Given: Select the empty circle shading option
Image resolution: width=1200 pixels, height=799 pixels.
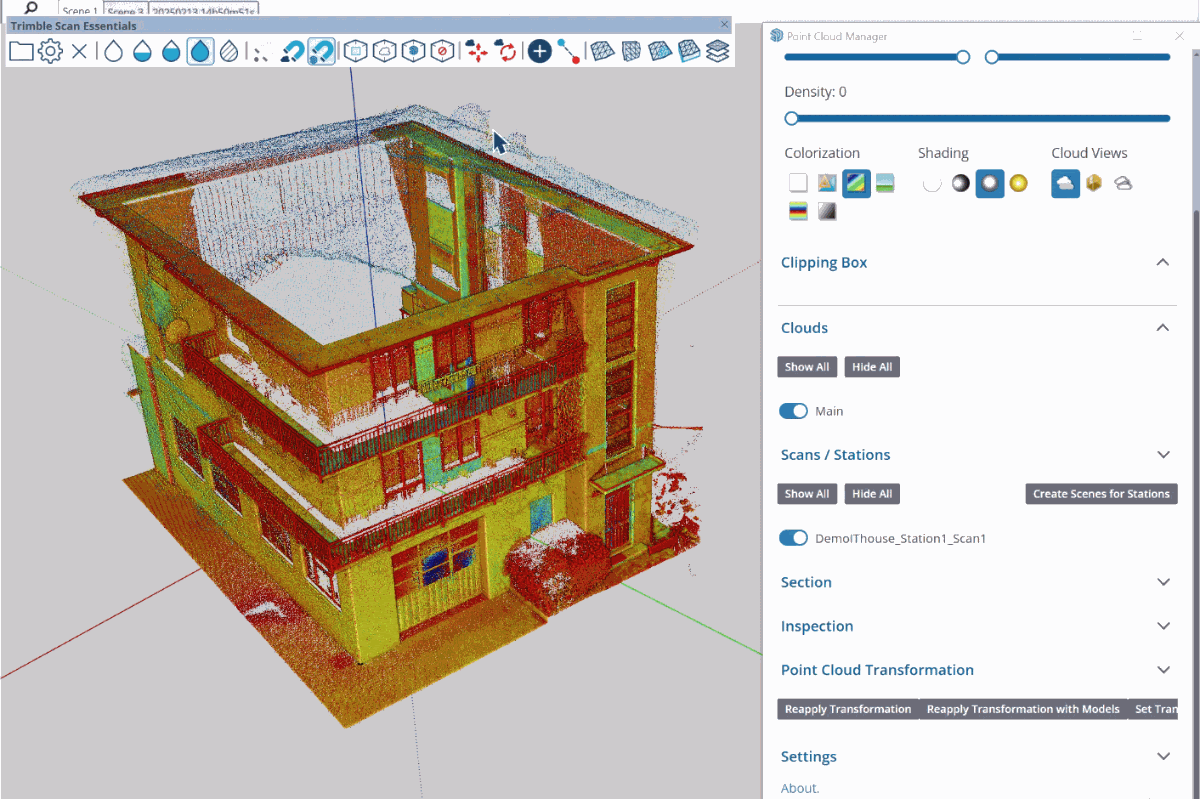Looking at the screenshot, I should (932, 183).
